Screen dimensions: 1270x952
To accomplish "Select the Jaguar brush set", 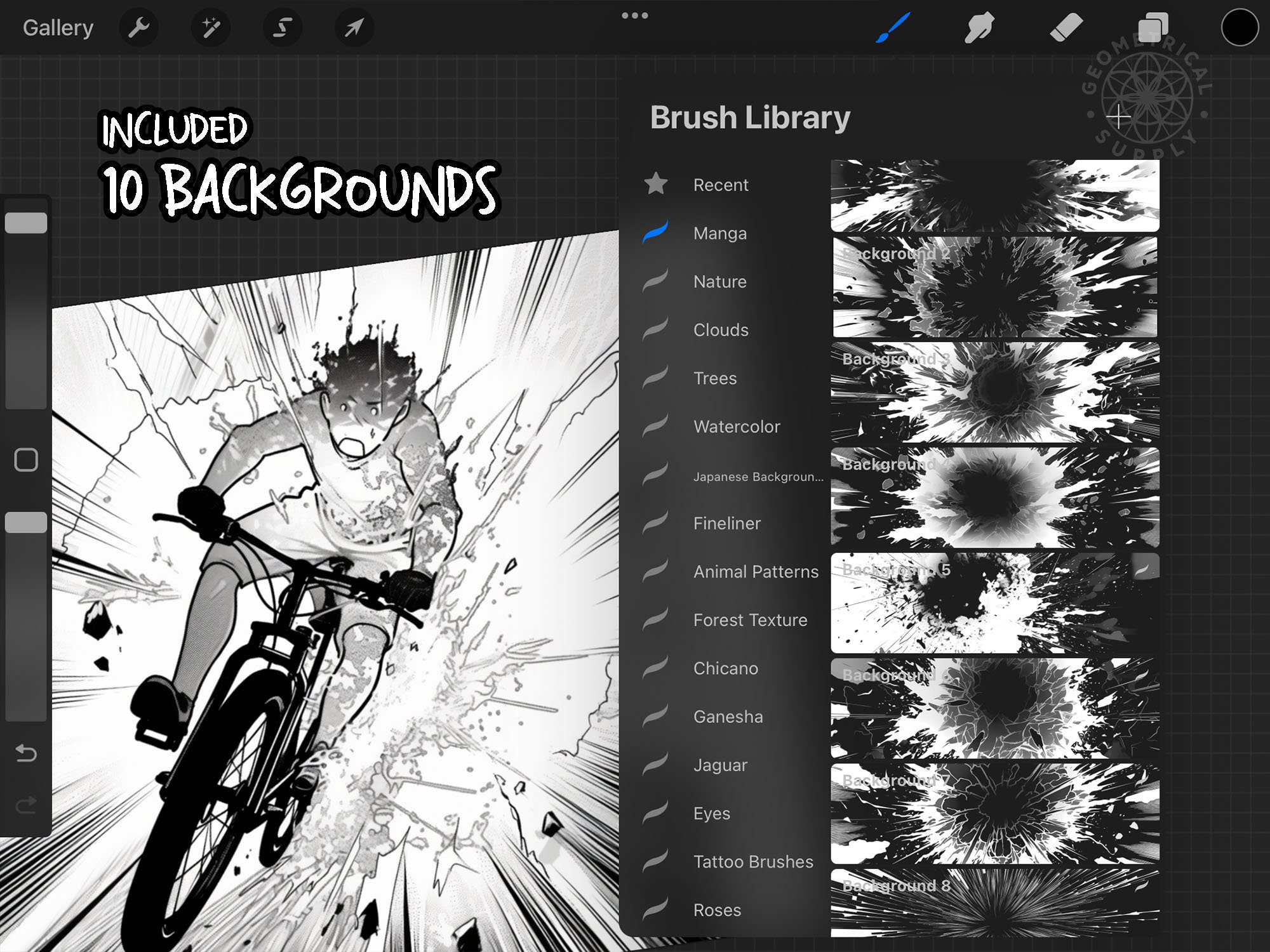I will pos(720,765).
